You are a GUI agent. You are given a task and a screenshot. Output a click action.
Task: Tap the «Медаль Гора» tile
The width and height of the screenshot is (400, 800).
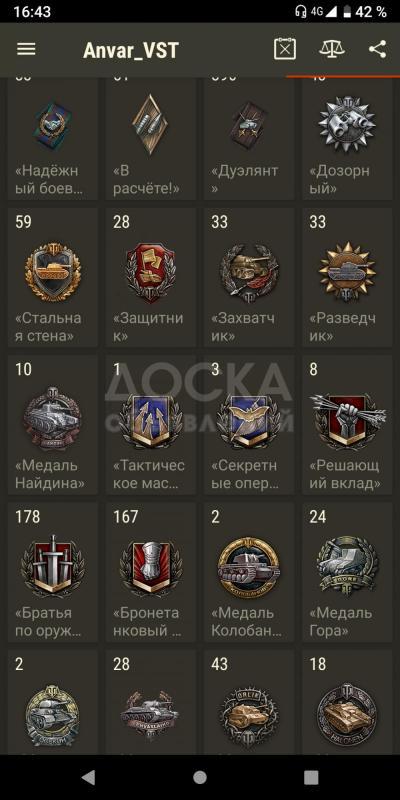click(347, 572)
